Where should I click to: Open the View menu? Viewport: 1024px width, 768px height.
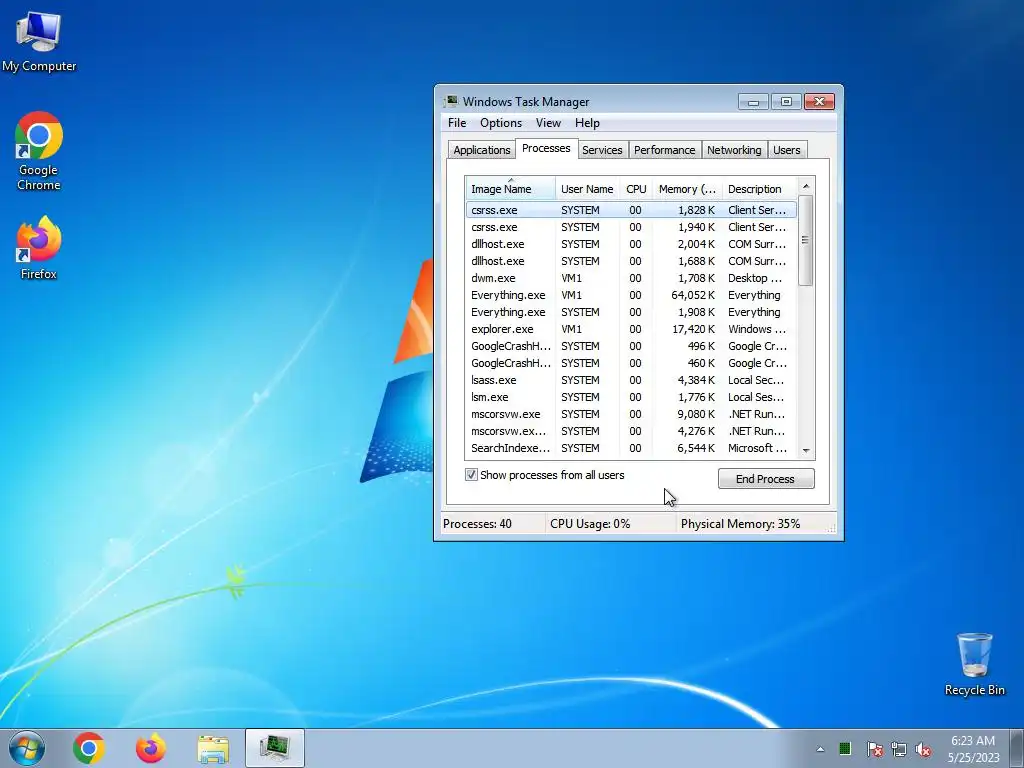click(548, 123)
